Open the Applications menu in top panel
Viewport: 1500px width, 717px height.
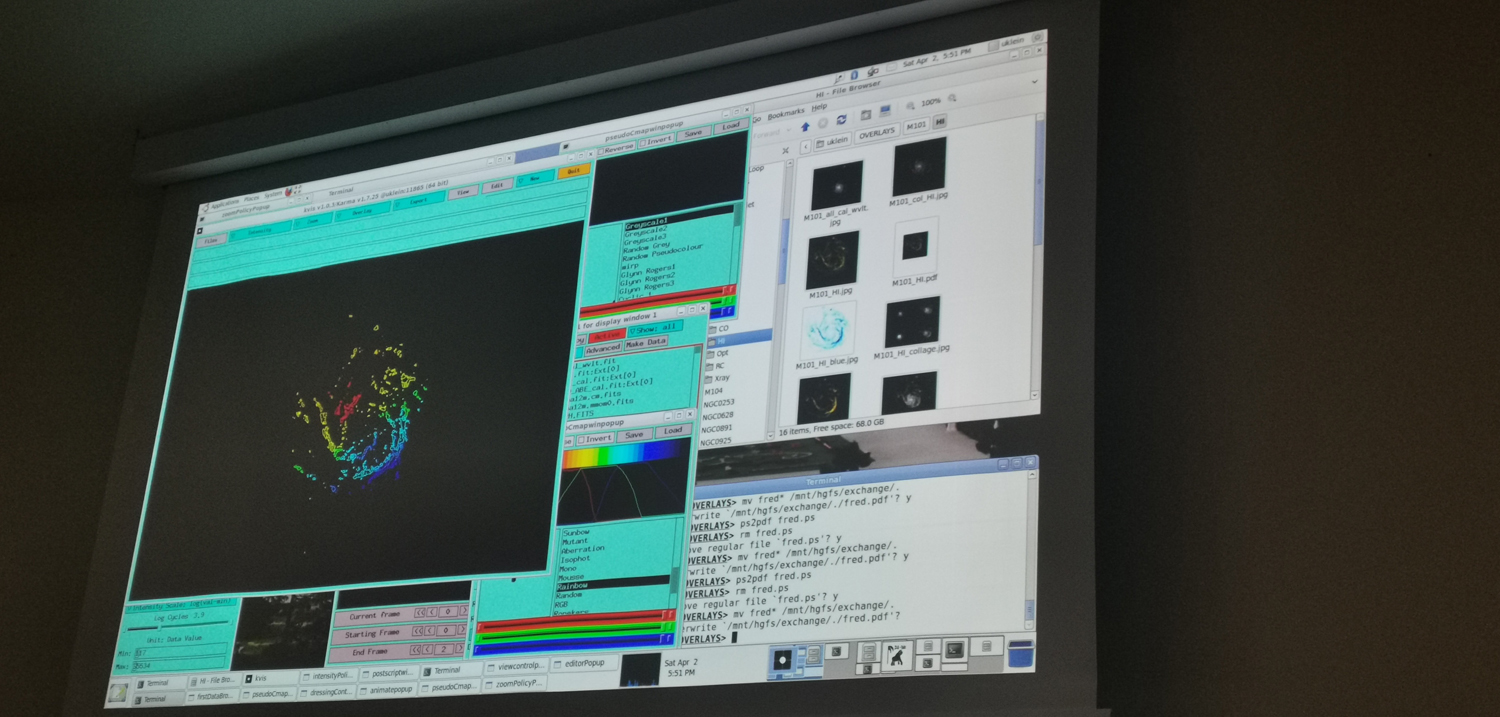pyautogui.click(x=225, y=204)
